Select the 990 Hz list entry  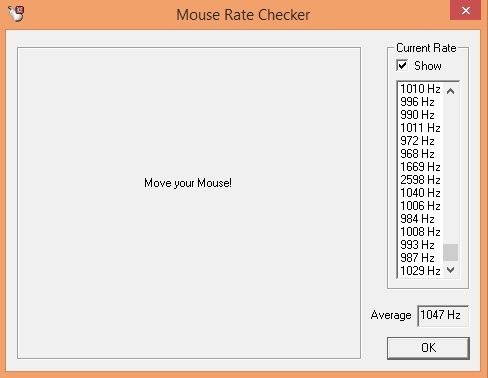coord(420,115)
